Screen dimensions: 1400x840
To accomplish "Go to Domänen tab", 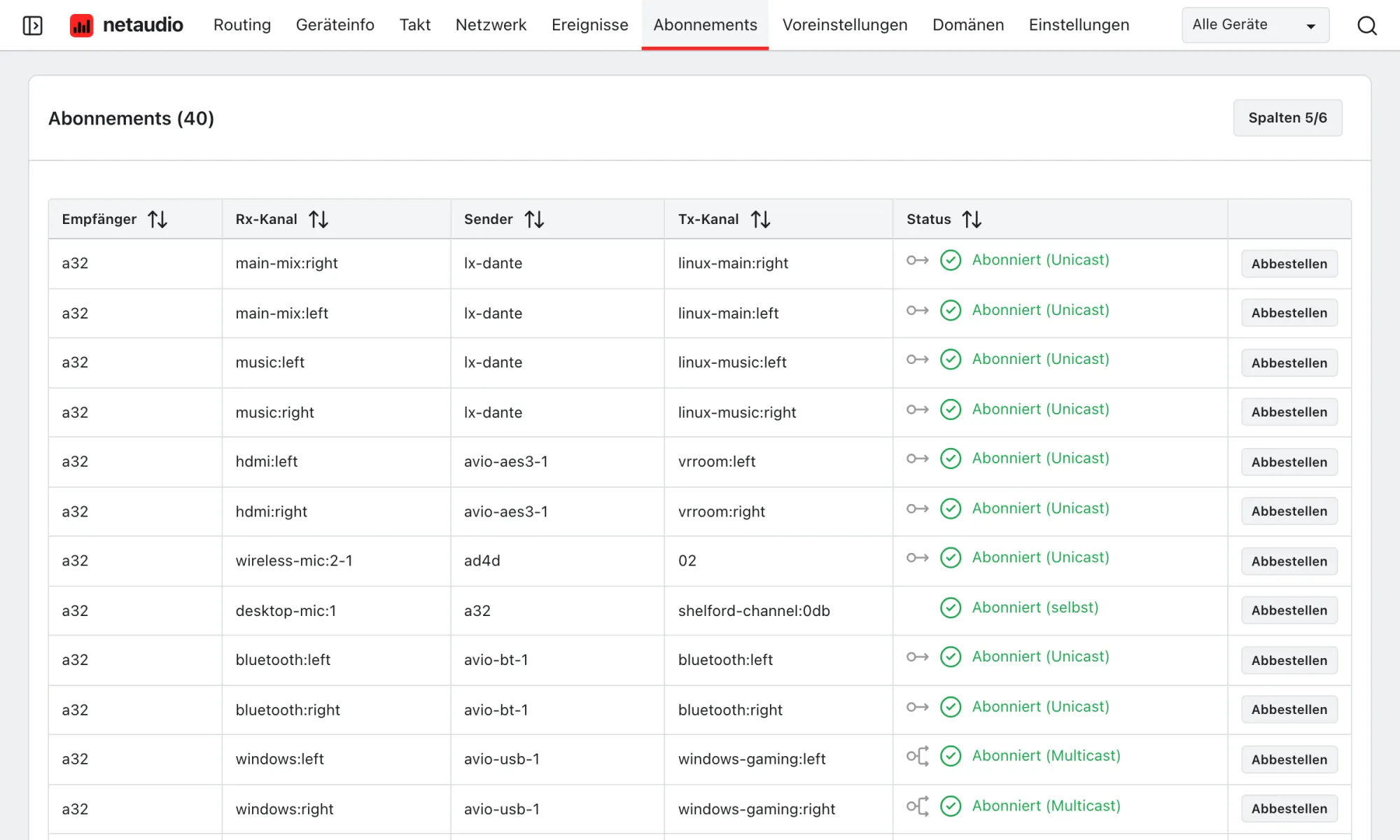I will click(968, 25).
